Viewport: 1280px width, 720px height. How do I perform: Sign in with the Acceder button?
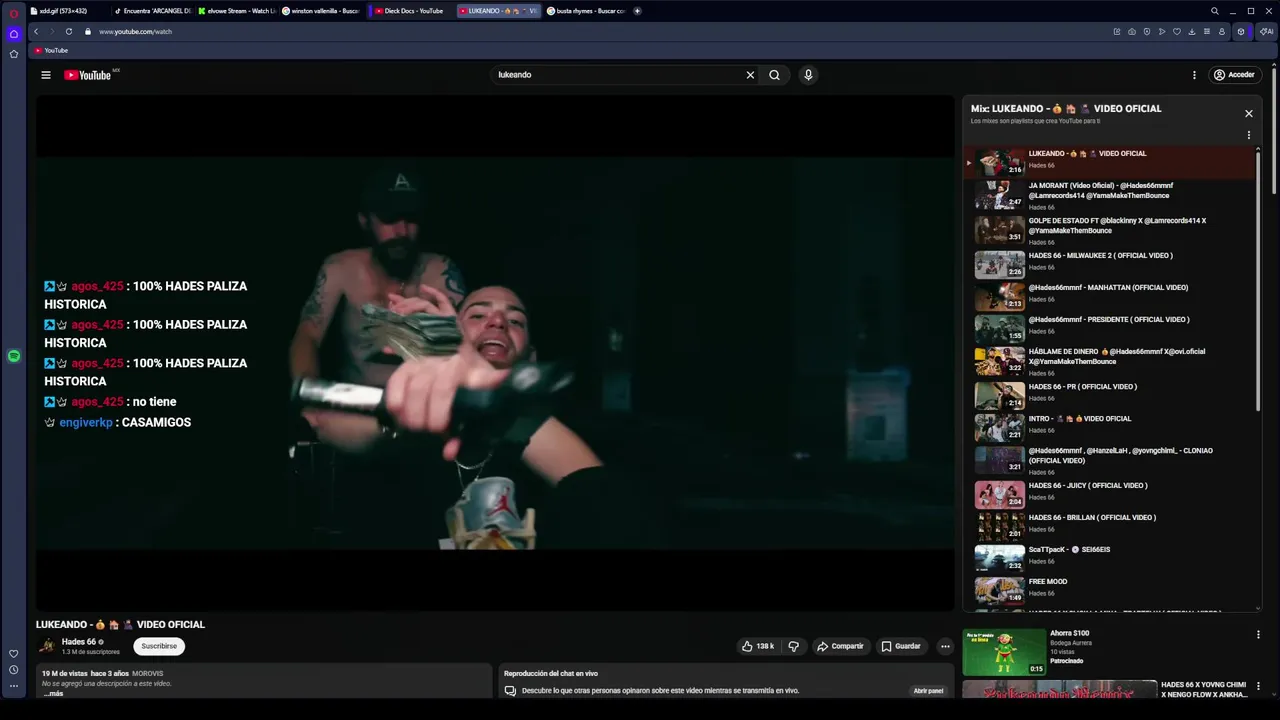1234,75
